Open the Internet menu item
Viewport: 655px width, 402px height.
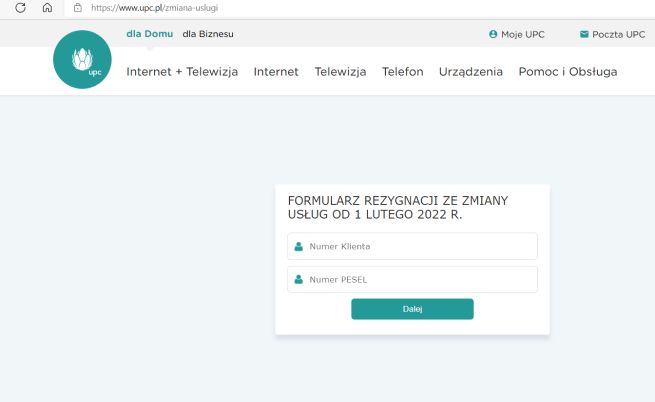(x=276, y=71)
